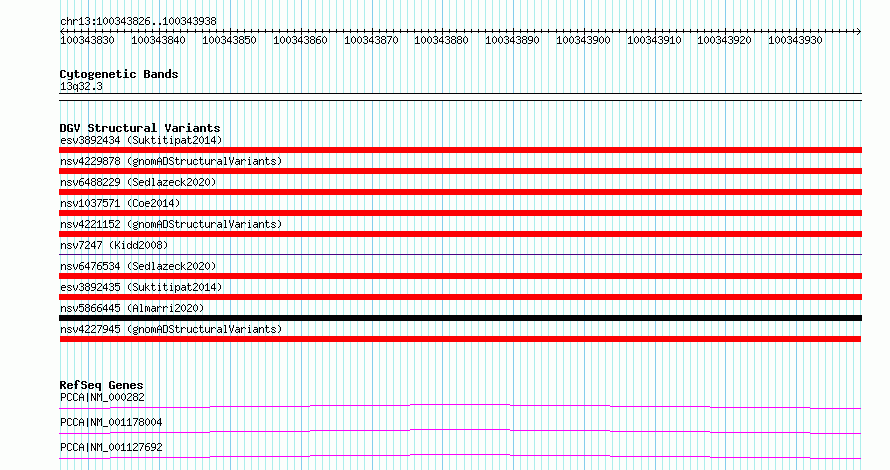The image size is (890, 470).
Task: Open variant label esv3892434 (Suktitipat2014)
Action: [x=141, y=140]
